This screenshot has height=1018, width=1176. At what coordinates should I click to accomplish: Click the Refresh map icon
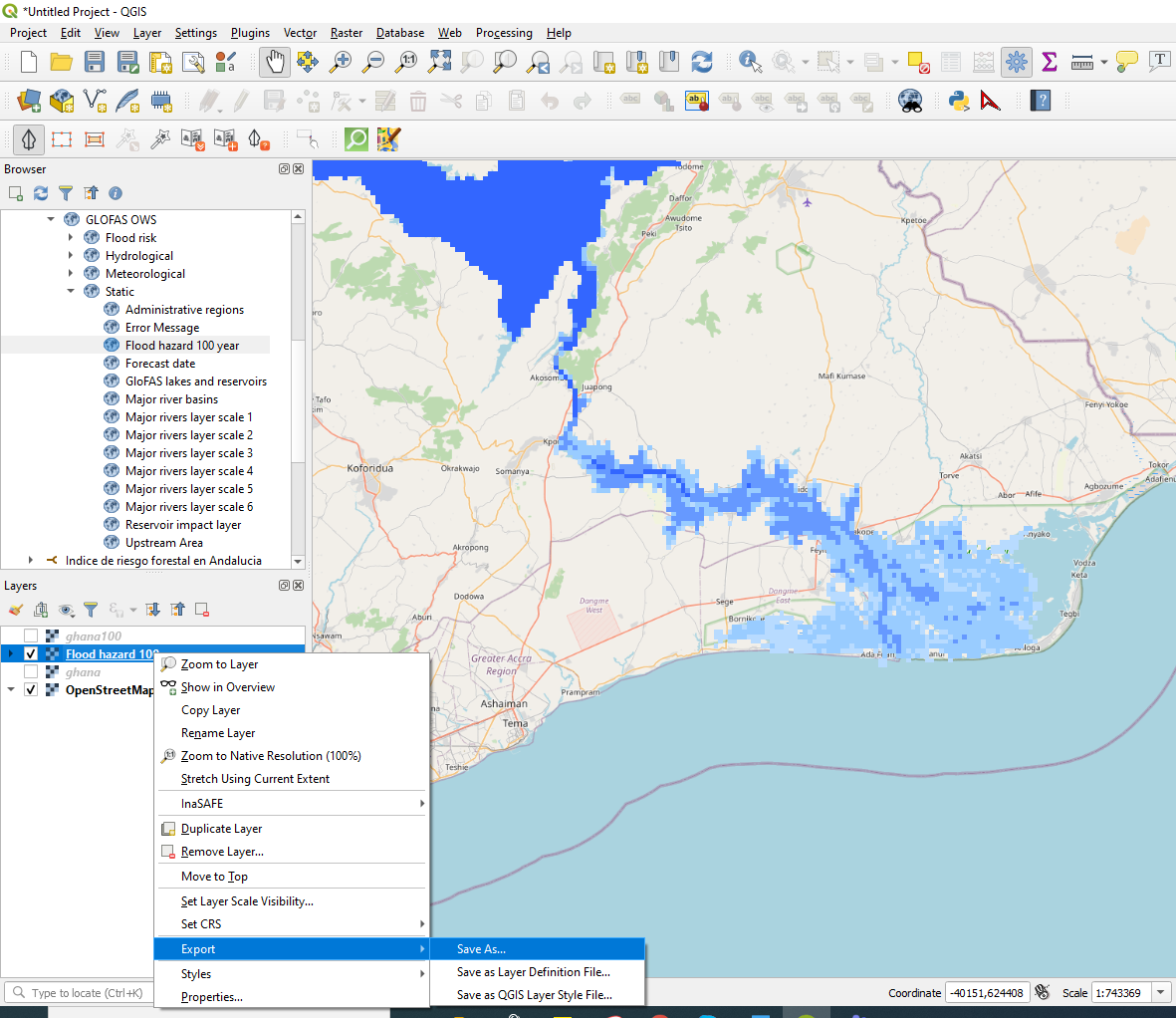(x=702, y=62)
